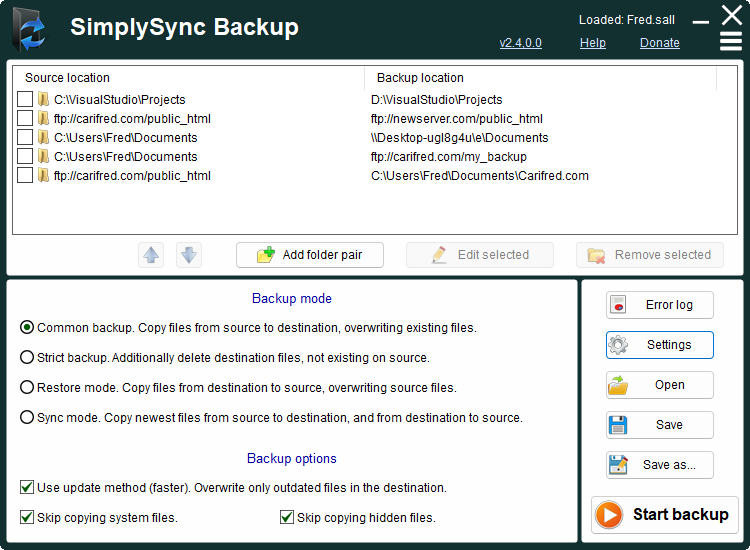Start the backup process

pyautogui.click(x=664, y=515)
